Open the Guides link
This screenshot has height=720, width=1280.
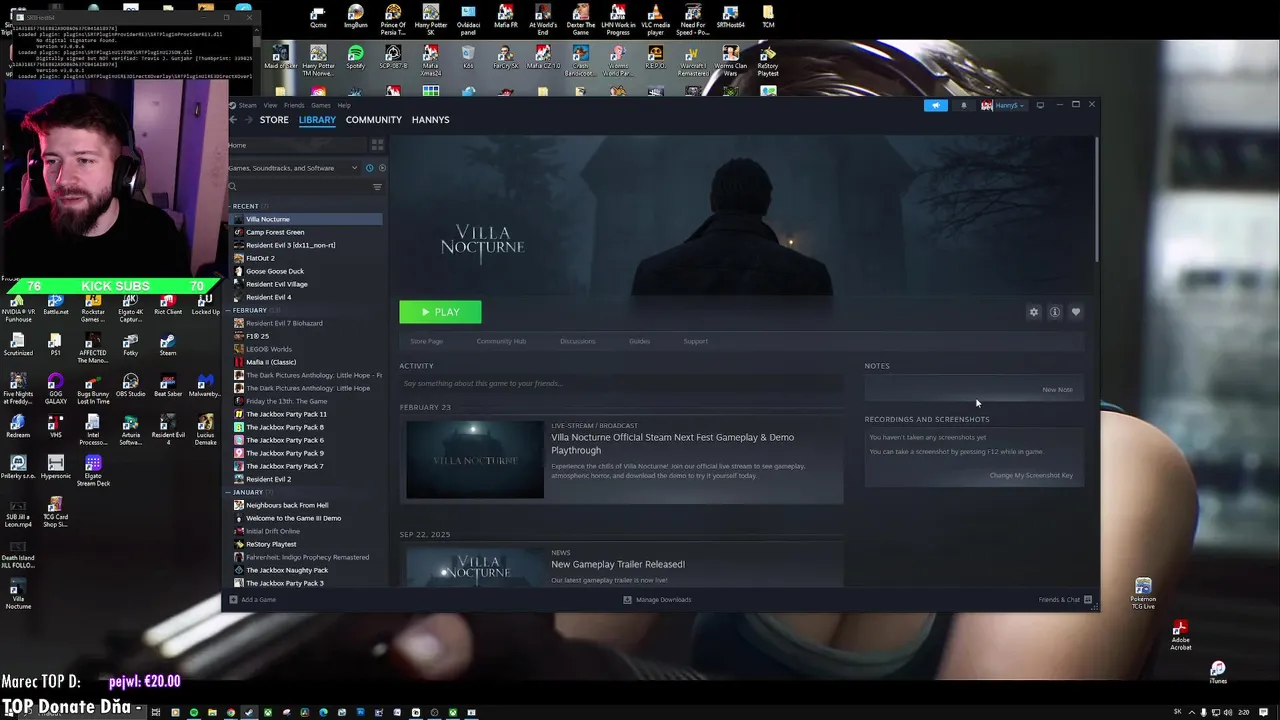[x=639, y=341]
